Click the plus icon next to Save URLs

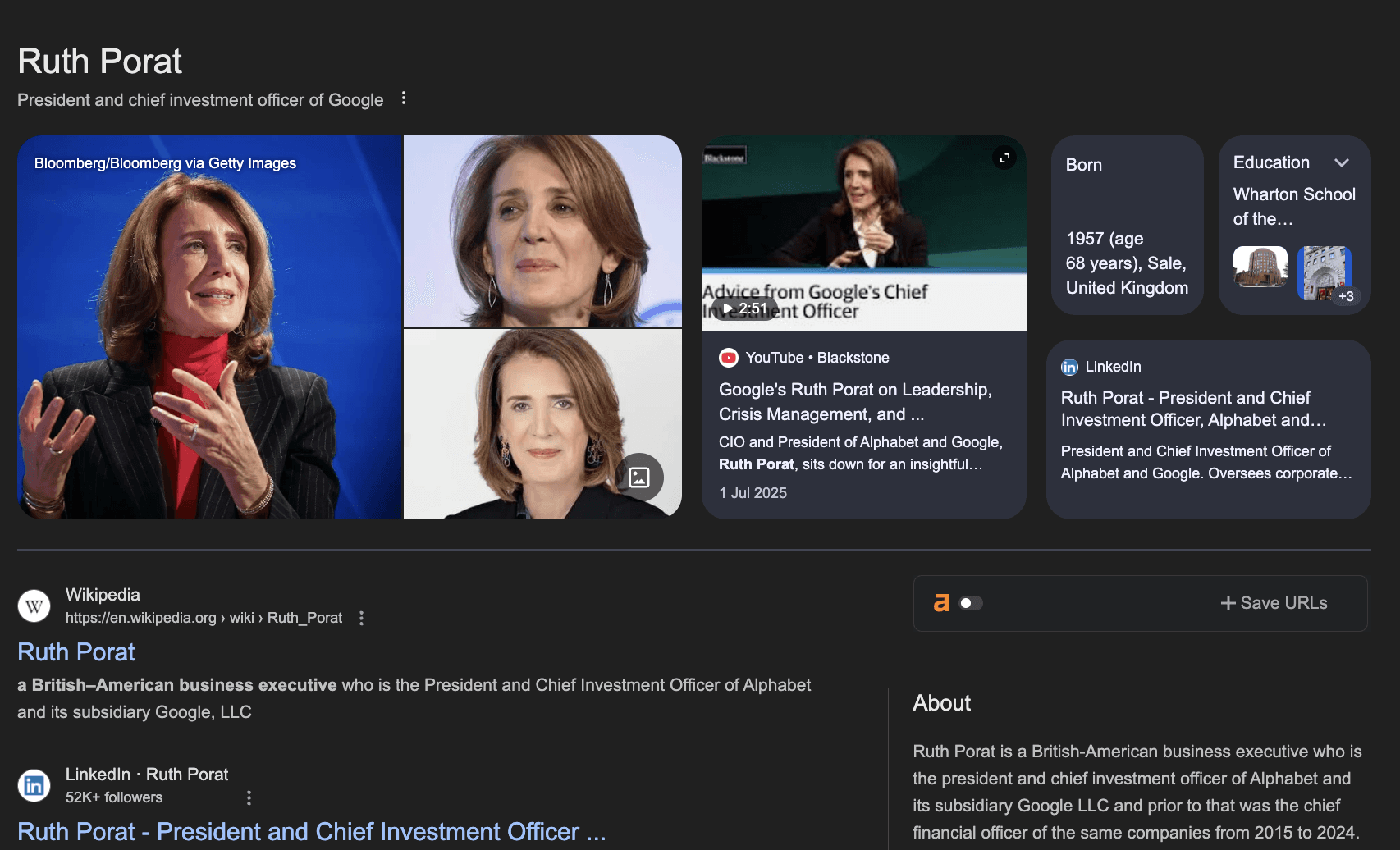pos(1228,603)
